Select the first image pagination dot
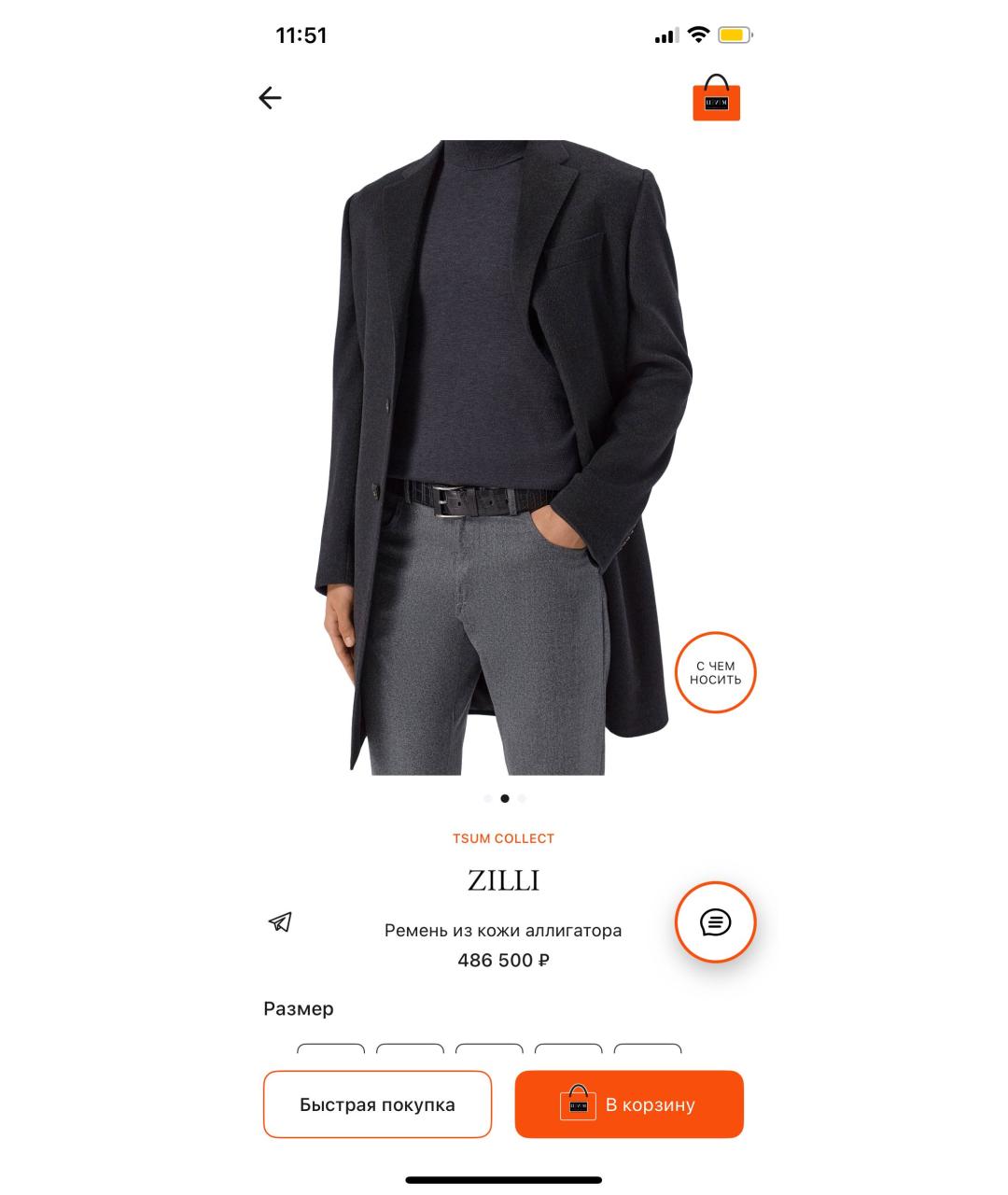Image resolution: width=1008 pixels, height=1195 pixels. coord(487,798)
